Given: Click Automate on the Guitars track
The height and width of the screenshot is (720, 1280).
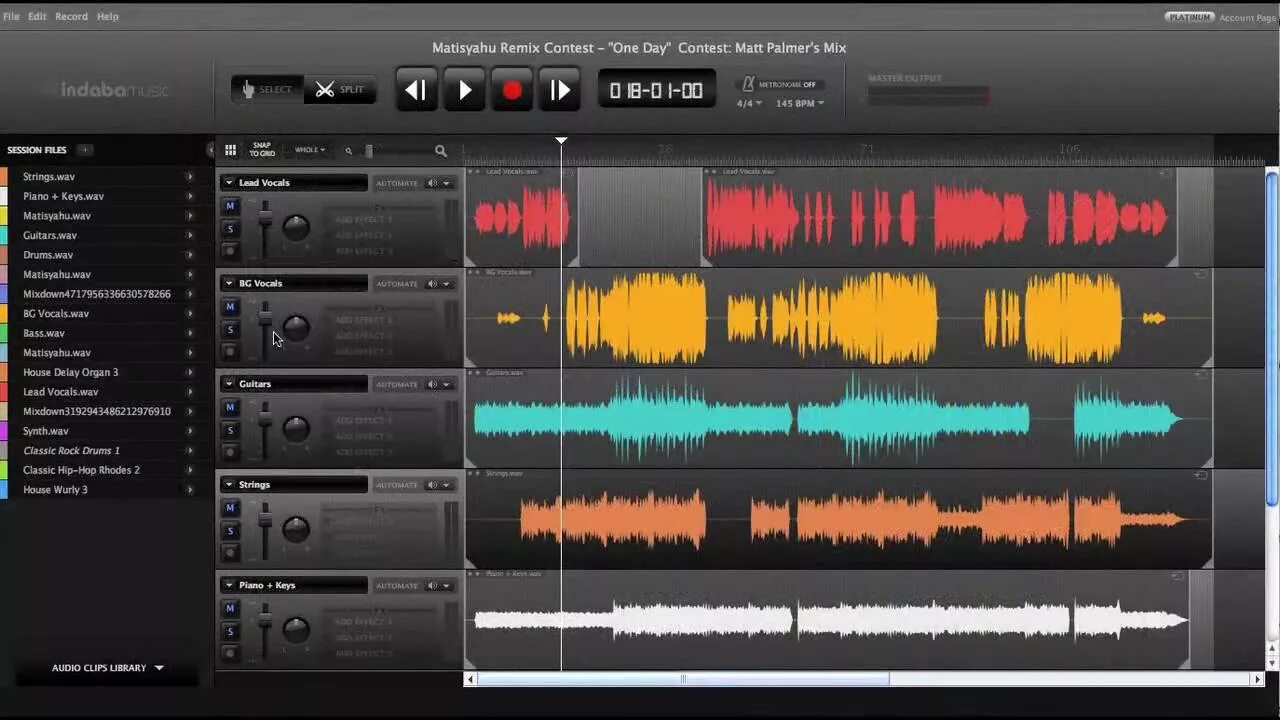Looking at the screenshot, I should point(397,384).
